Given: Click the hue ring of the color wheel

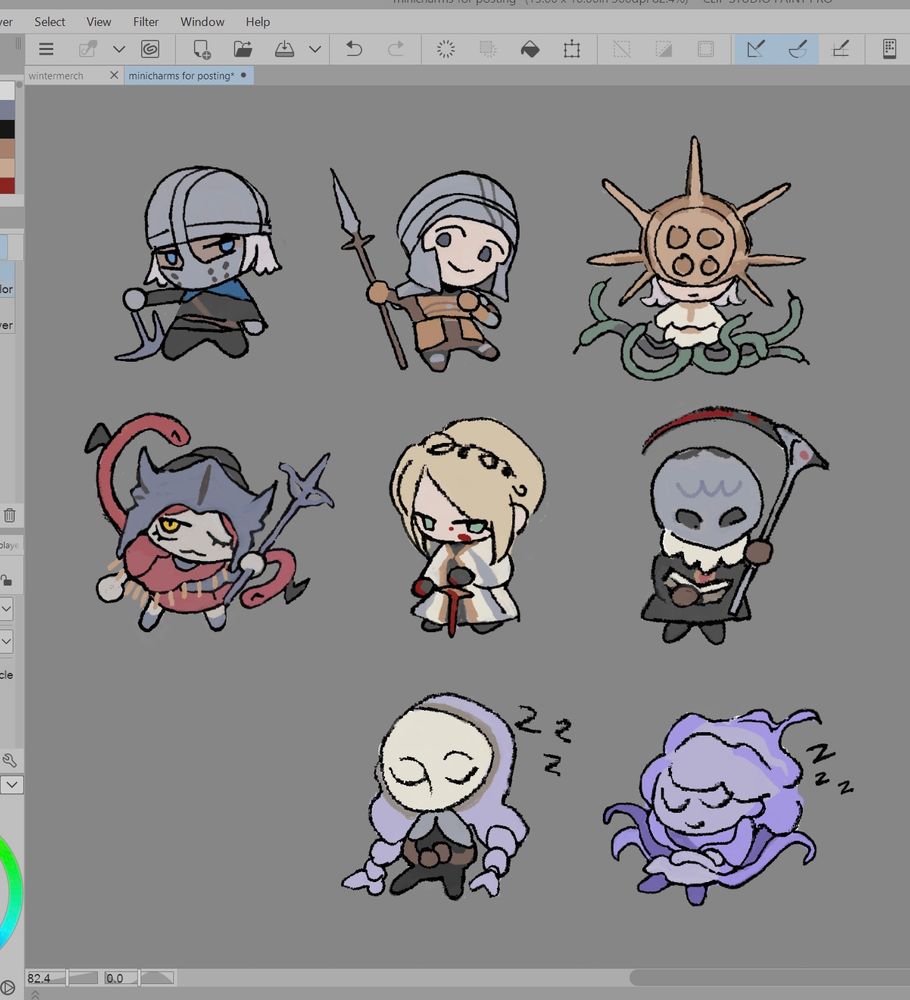Looking at the screenshot, I should pos(13,893).
